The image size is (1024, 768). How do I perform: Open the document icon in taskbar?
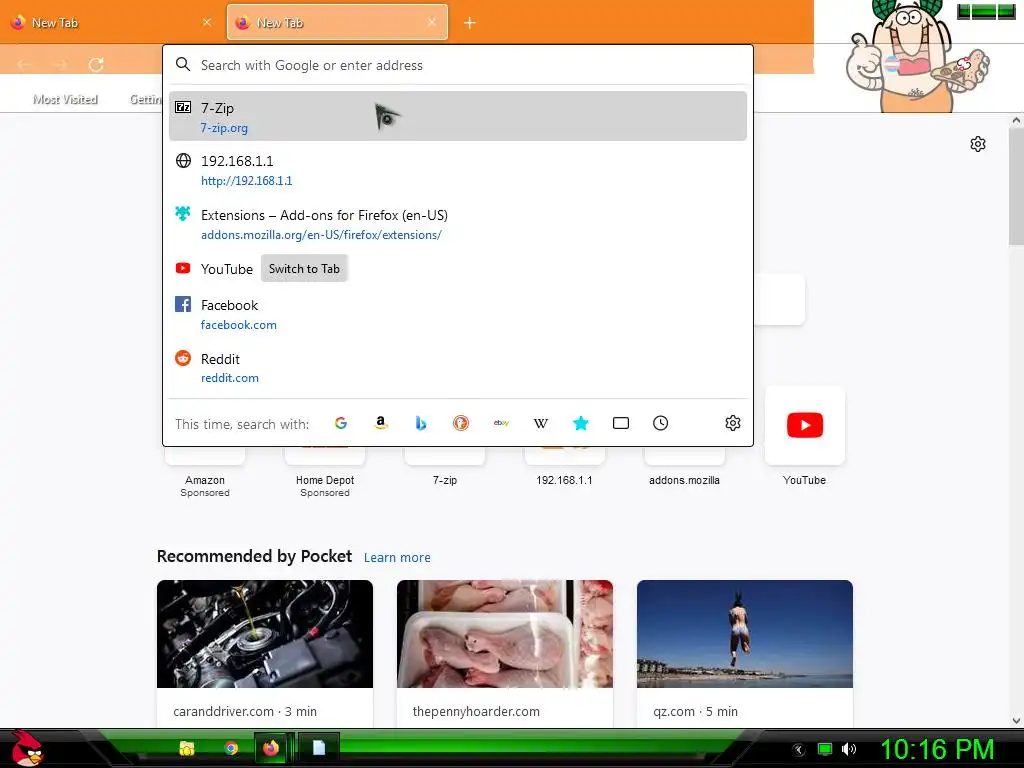[x=319, y=748]
